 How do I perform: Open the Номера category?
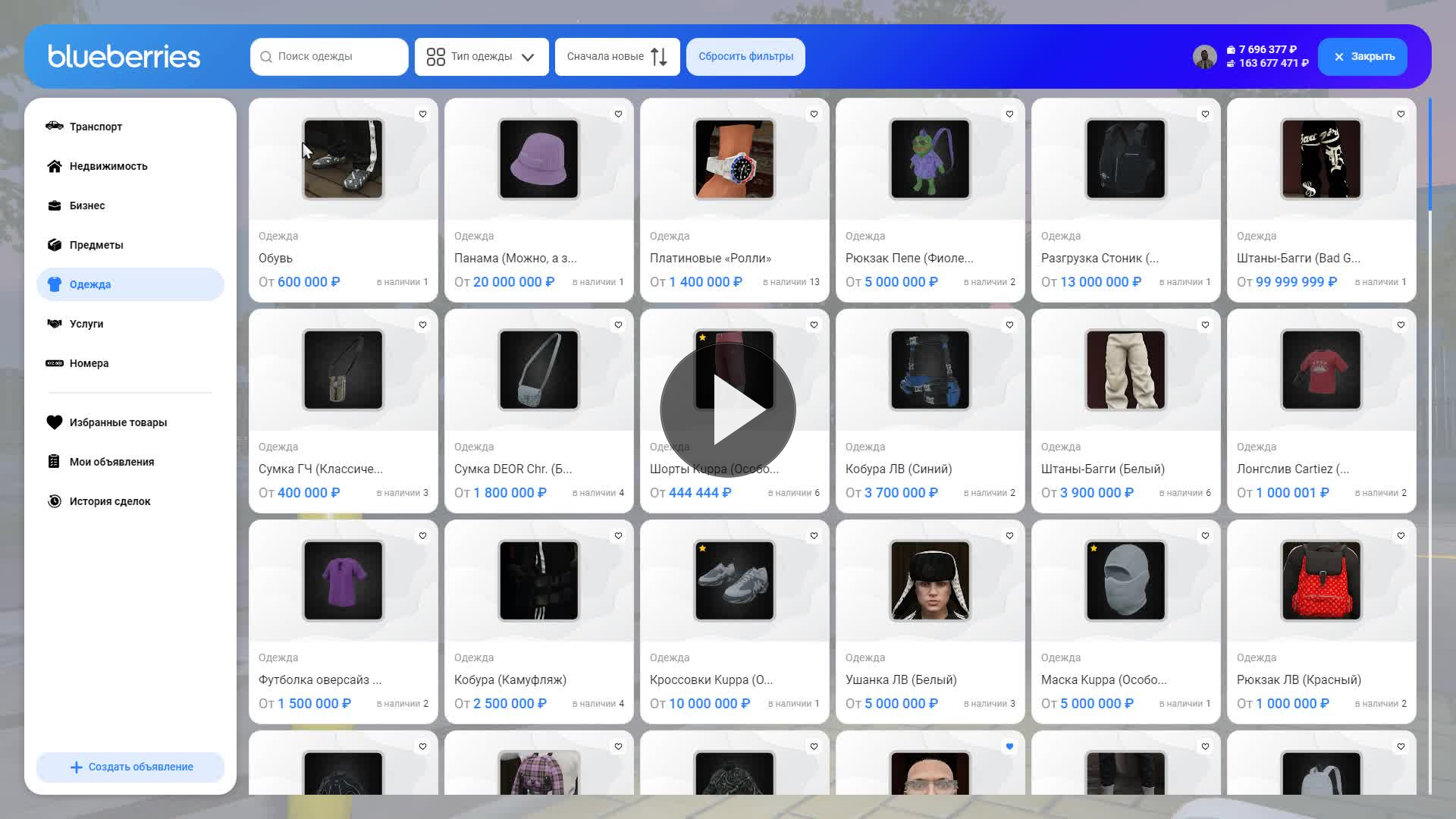click(x=130, y=363)
